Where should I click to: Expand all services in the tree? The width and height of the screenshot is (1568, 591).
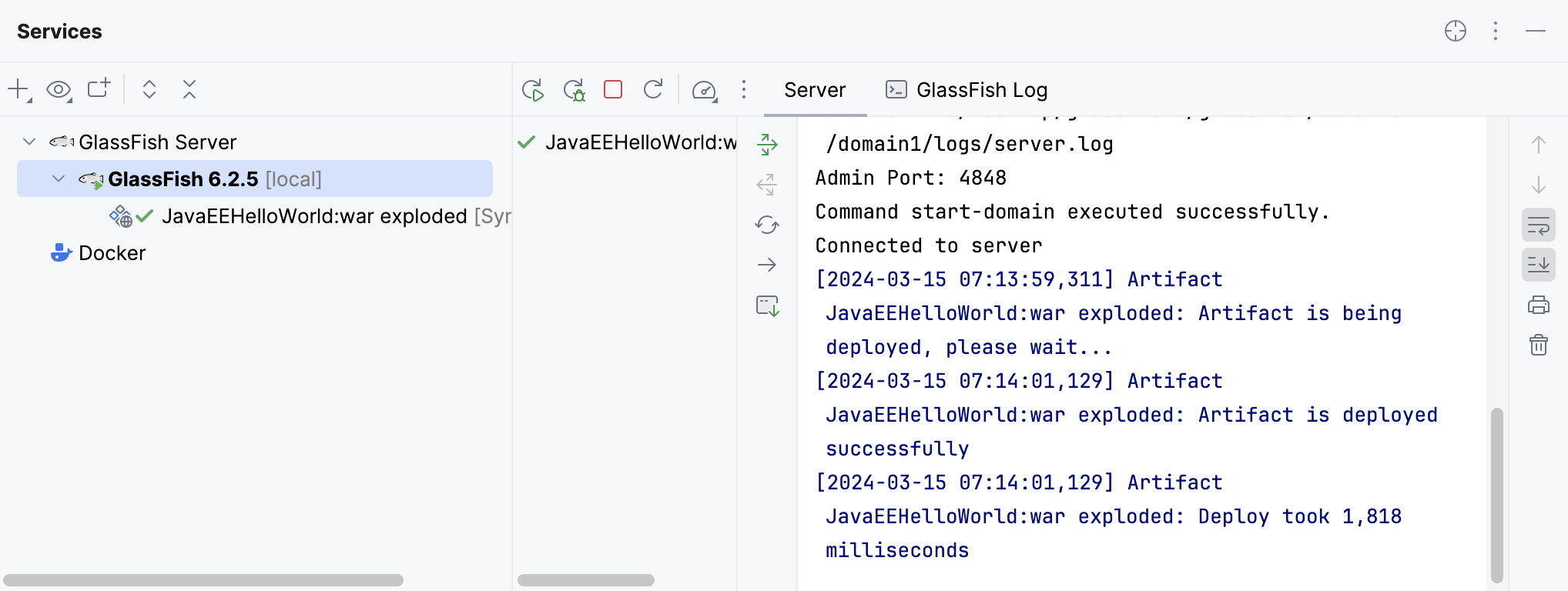(x=149, y=90)
